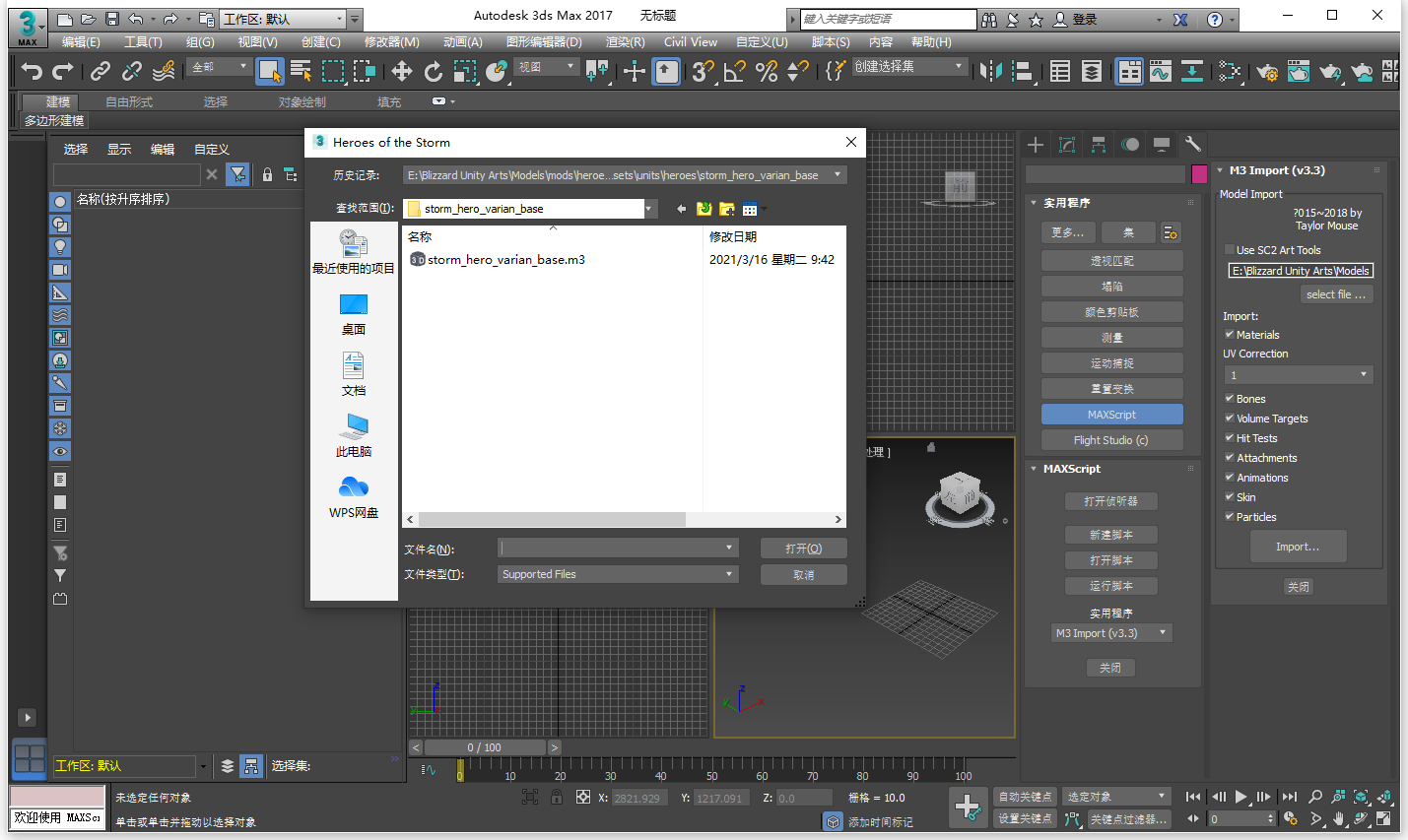Open the M3 Import (v3.3) utilities dropdown

click(1111, 633)
